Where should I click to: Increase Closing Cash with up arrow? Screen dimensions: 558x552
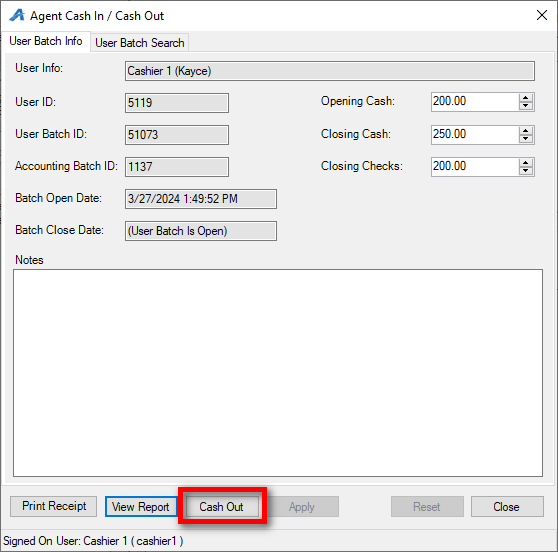click(526, 131)
